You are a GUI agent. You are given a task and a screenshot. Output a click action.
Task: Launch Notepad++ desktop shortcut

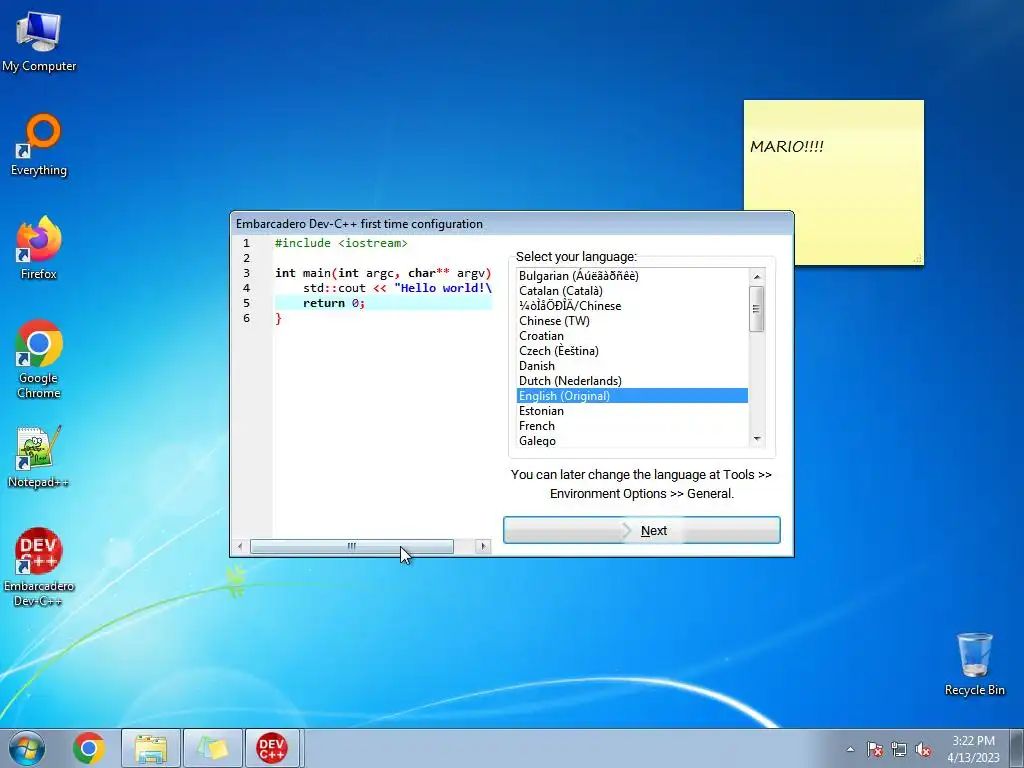tap(39, 457)
